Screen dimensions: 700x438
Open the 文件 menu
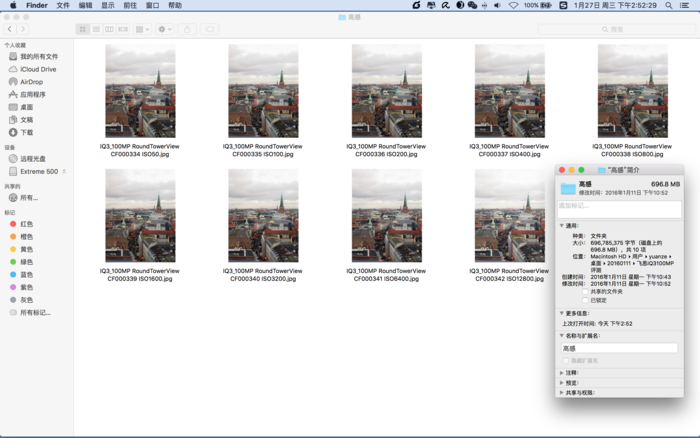63,5
